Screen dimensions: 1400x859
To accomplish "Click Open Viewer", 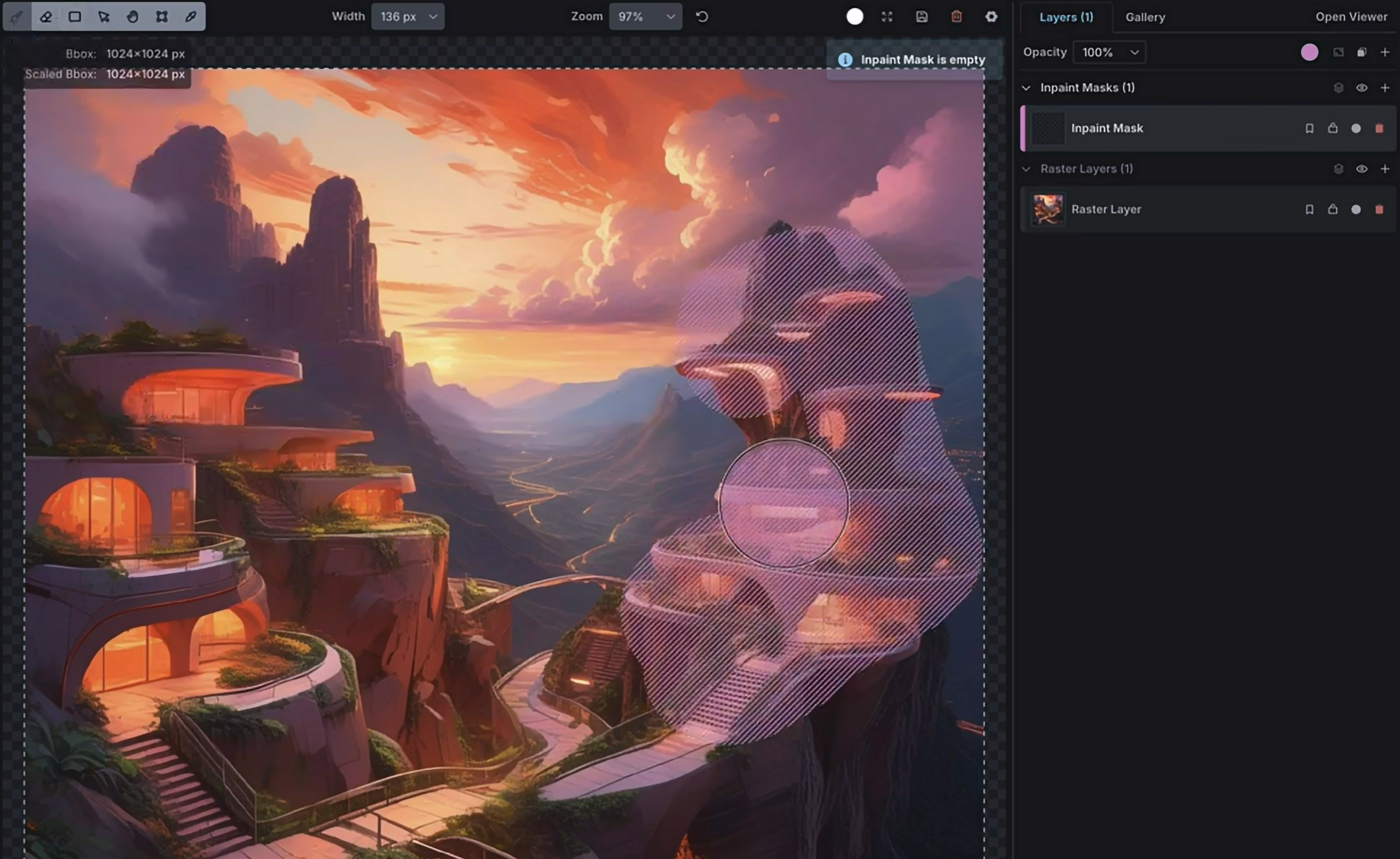I will (1350, 16).
